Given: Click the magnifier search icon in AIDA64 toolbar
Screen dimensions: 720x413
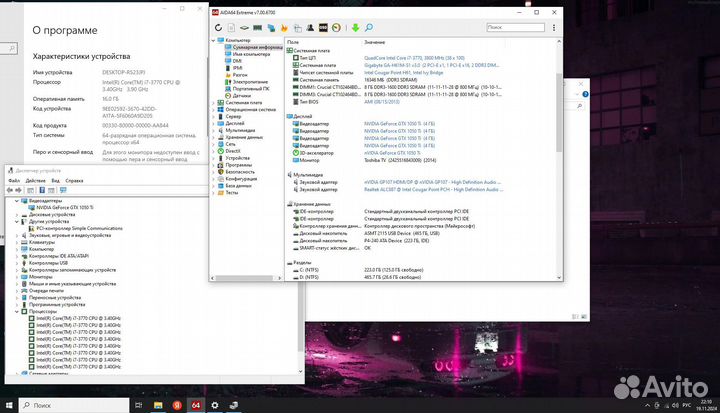Looking at the screenshot, I should (x=367, y=27).
